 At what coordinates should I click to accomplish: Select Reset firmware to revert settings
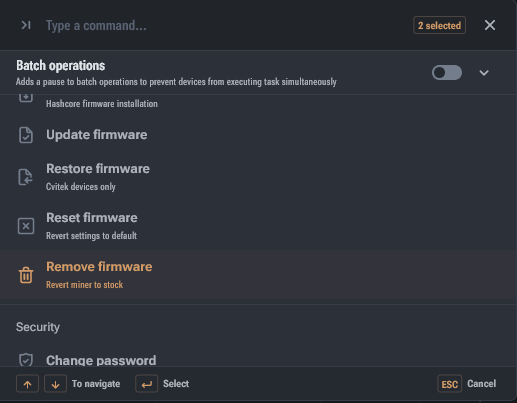tap(258, 226)
